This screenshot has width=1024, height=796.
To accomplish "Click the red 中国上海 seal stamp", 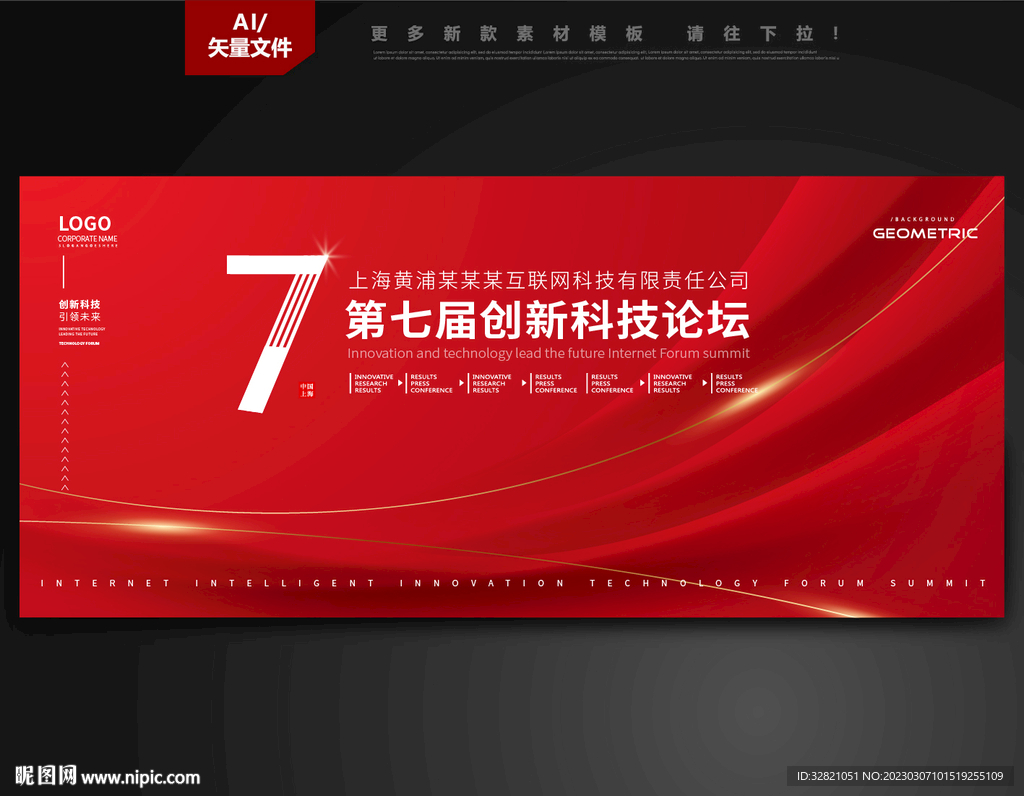I will pyautogui.click(x=306, y=390).
